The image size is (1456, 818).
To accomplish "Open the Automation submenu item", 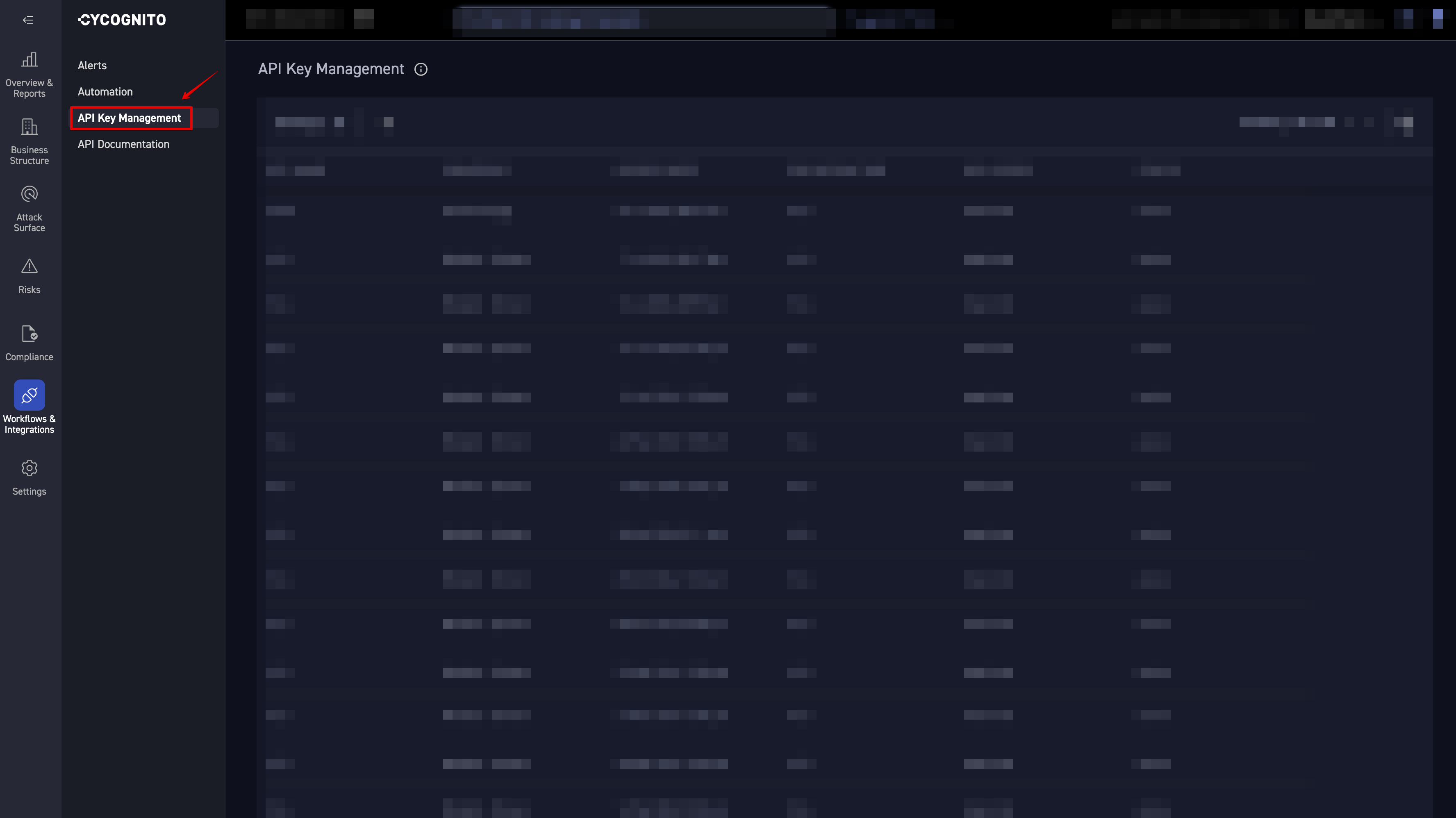I will point(105,91).
